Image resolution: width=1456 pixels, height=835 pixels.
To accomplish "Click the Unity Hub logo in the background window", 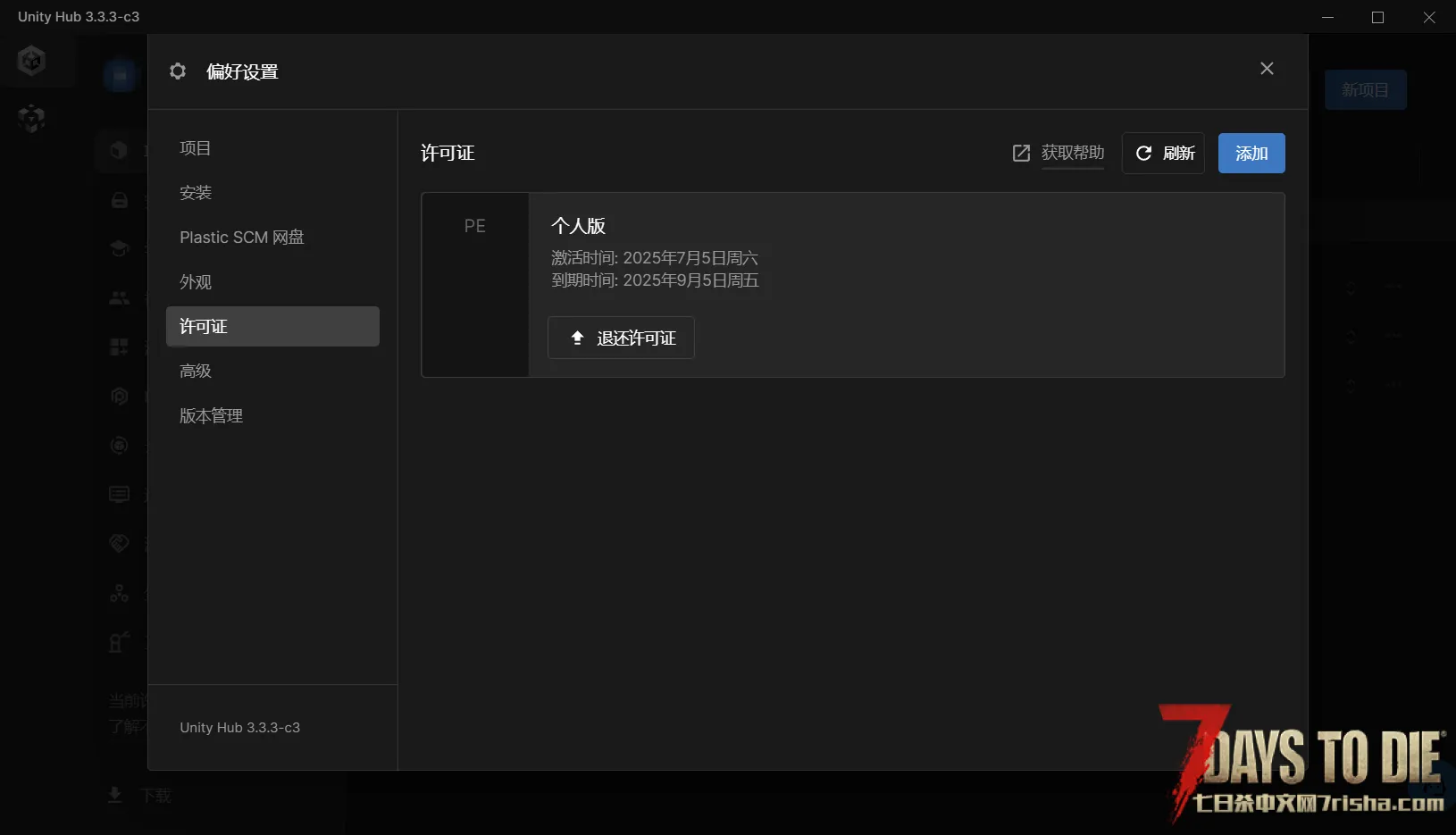I will (x=32, y=61).
